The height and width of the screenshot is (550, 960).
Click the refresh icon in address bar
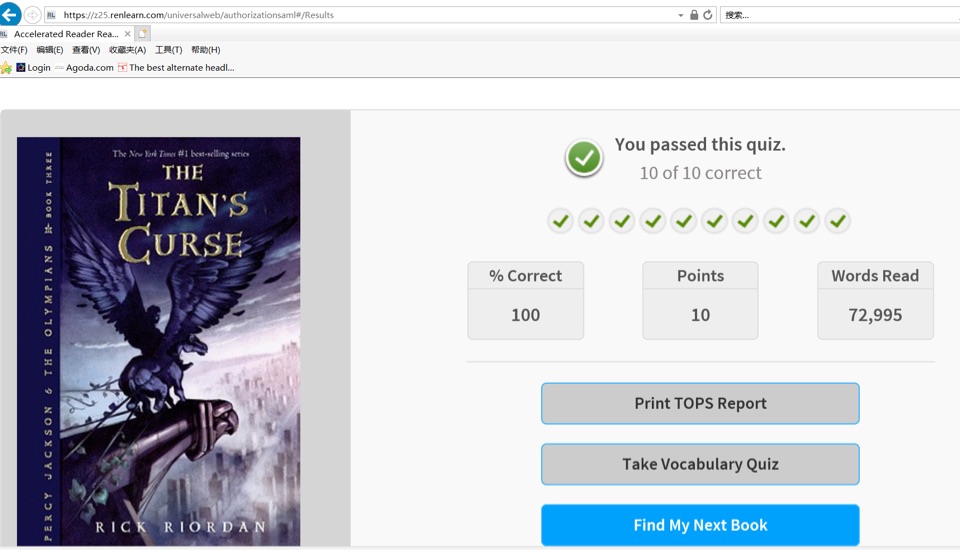point(708,15)
